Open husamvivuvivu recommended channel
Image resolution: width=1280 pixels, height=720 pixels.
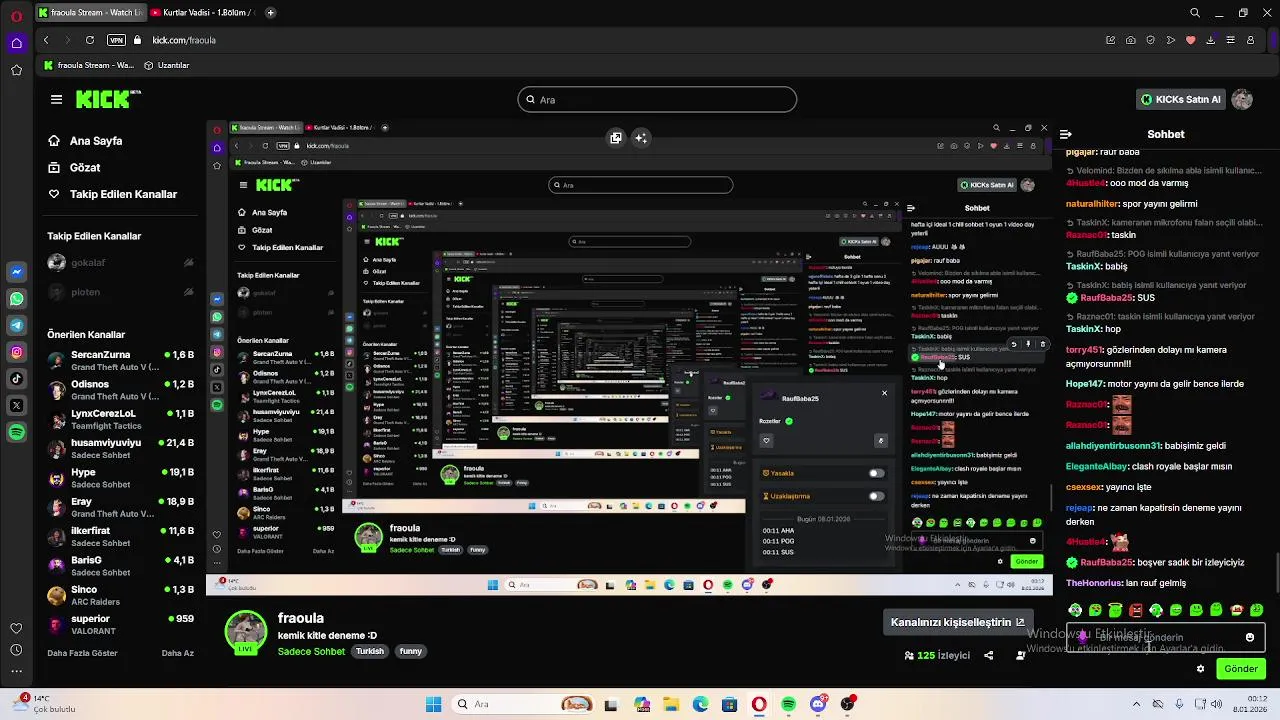[120, 449]
